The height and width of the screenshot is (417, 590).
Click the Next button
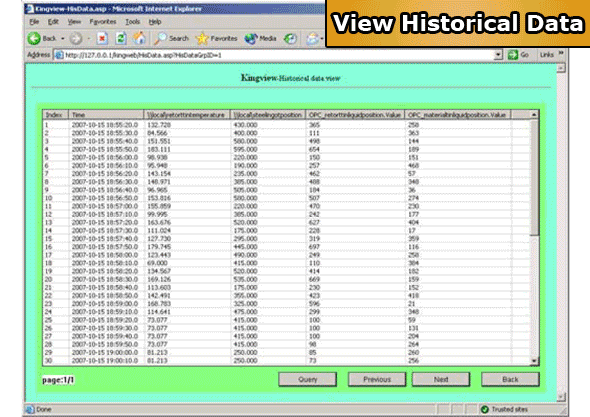(x=441, y=379)
